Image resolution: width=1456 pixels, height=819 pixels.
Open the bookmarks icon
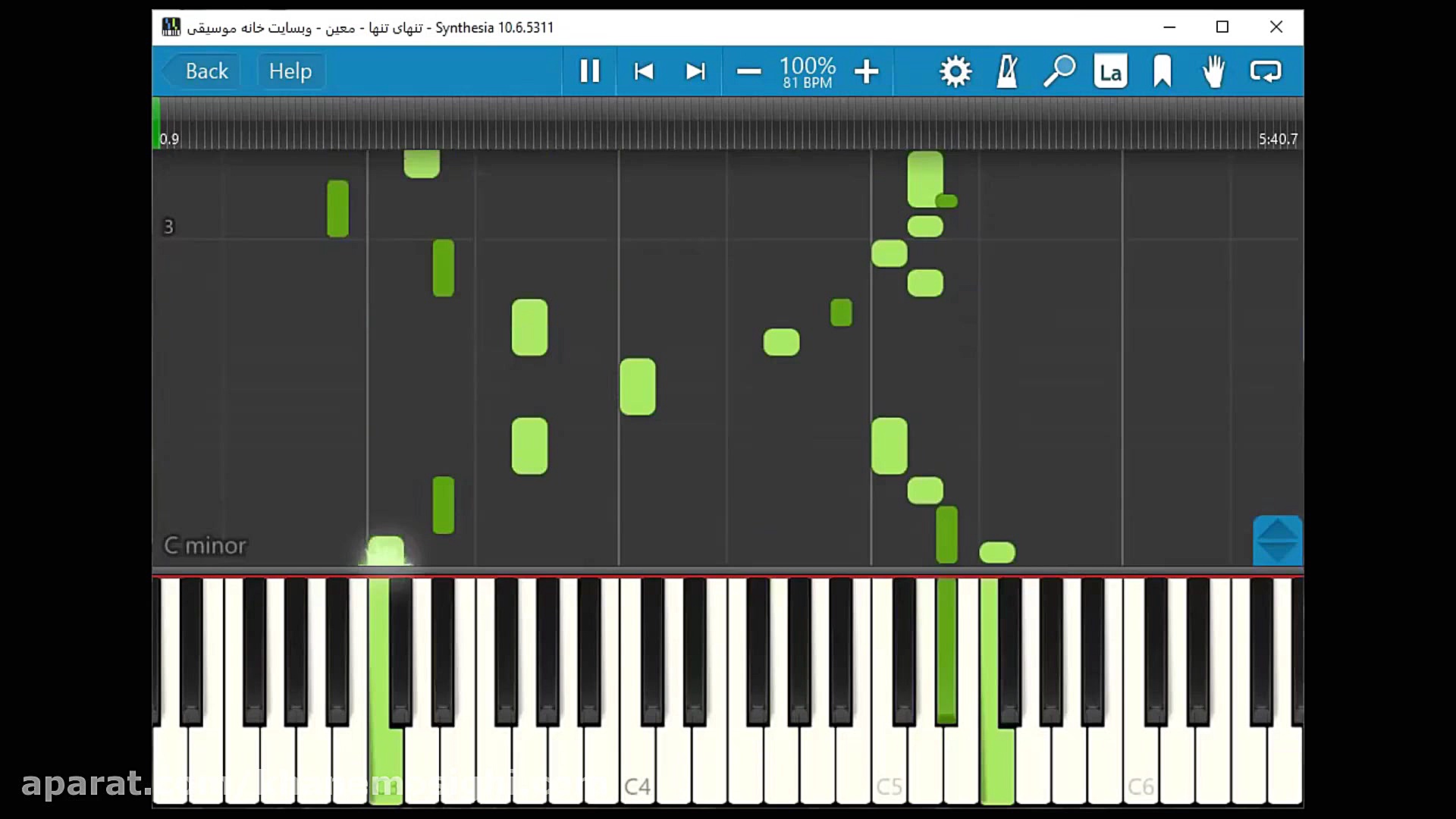(x=1162, y=71)
